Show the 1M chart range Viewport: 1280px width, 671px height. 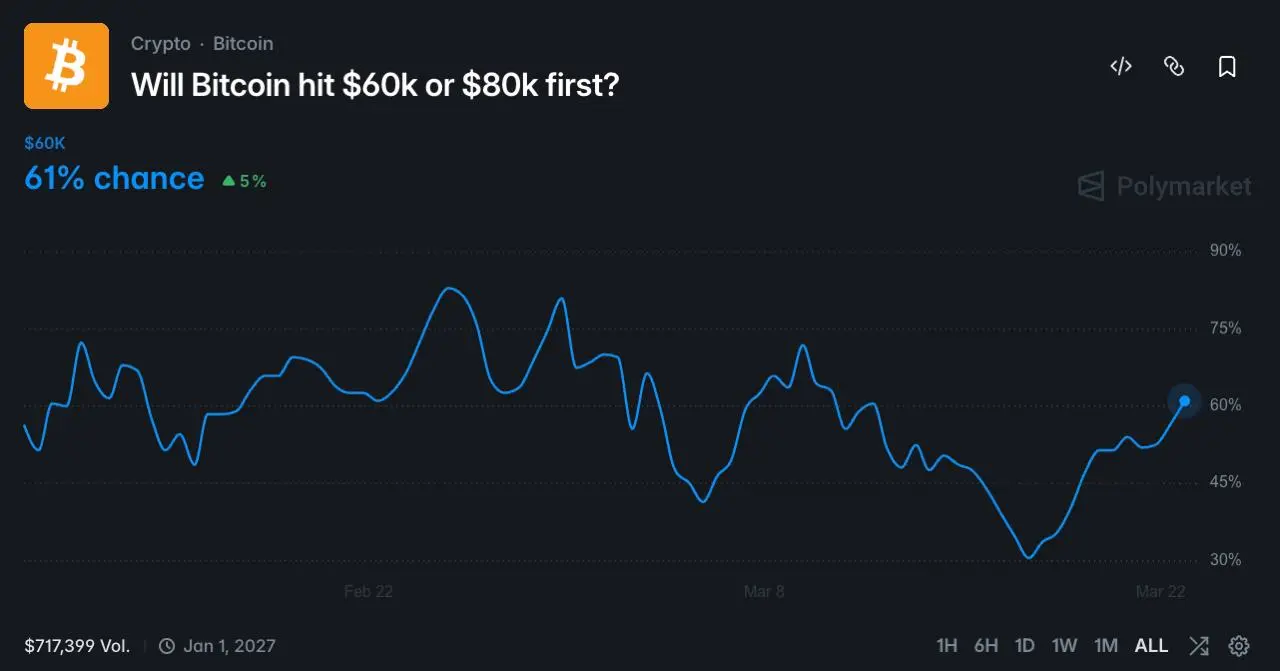click(x=1106, y=645)
